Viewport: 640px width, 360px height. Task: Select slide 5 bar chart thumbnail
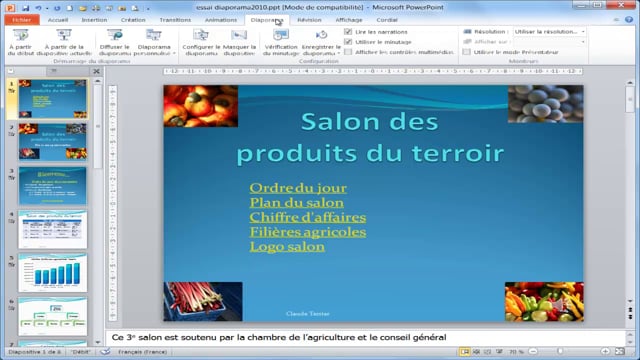[x=53, y=273]
